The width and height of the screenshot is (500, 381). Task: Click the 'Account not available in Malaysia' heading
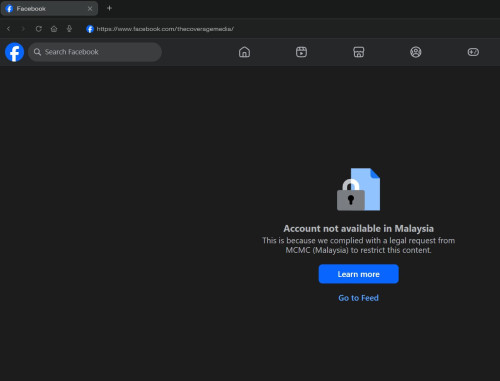pos(358,229)
